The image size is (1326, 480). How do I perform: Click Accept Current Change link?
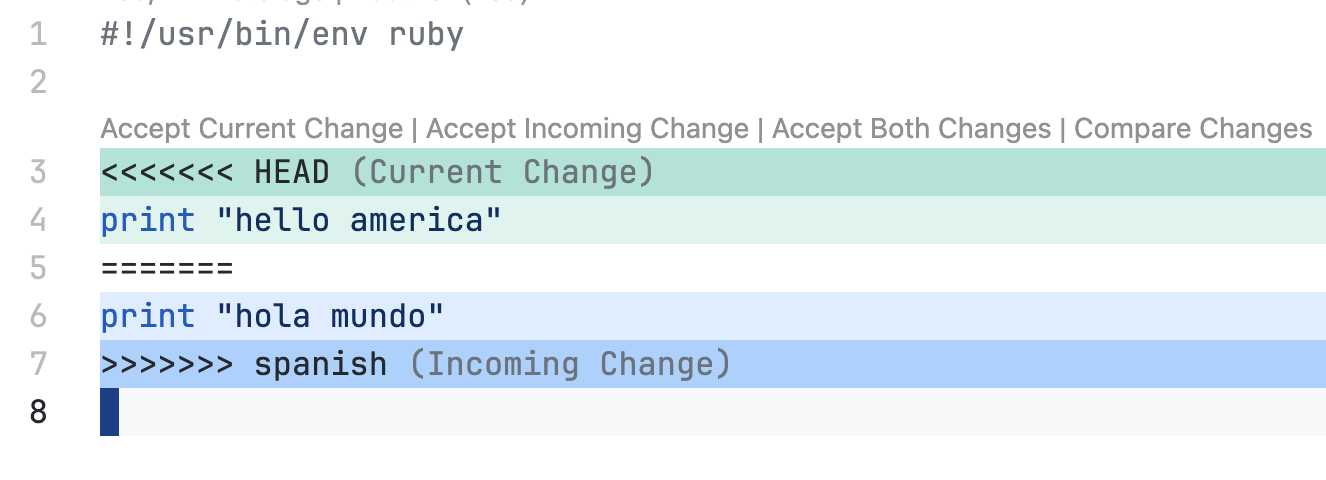pyautogui.click(x=251, y=129)
